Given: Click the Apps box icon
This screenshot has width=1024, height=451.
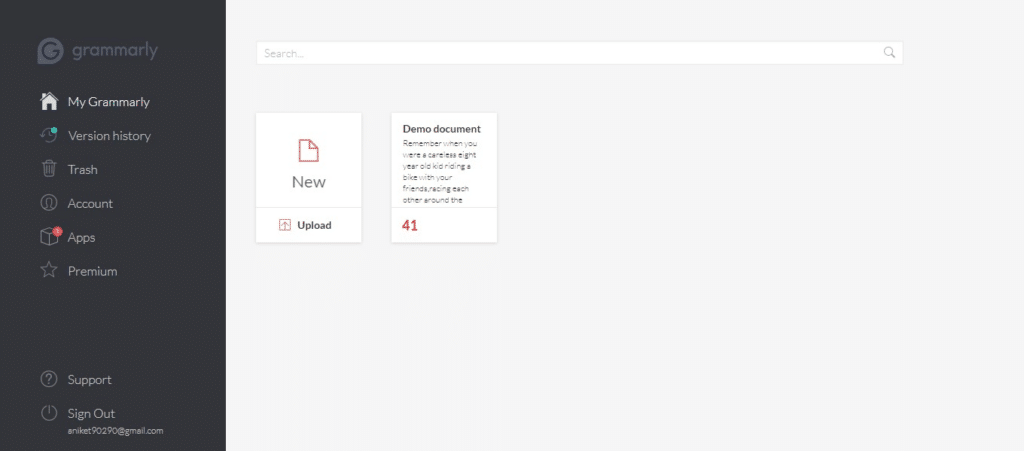Looking at the screenshot, I should tap(49, 237).
